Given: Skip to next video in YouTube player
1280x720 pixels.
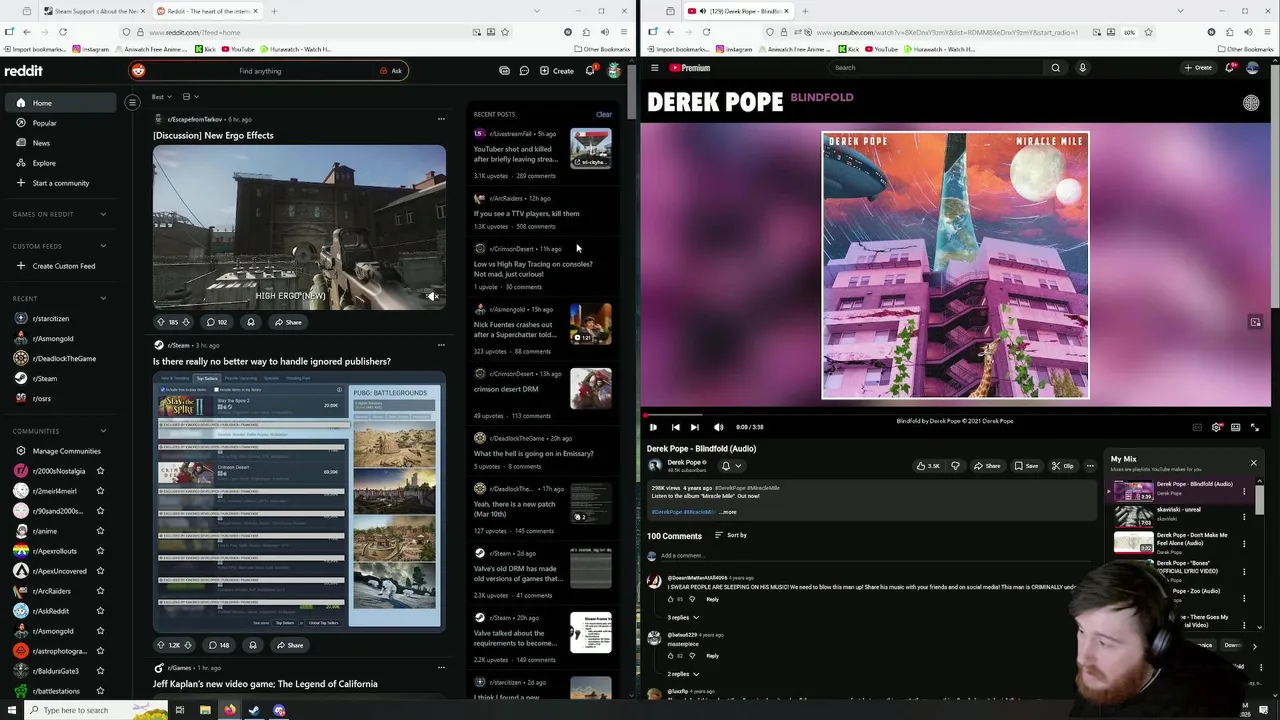Looking at the screenshot, I should (x=695, y=427).
